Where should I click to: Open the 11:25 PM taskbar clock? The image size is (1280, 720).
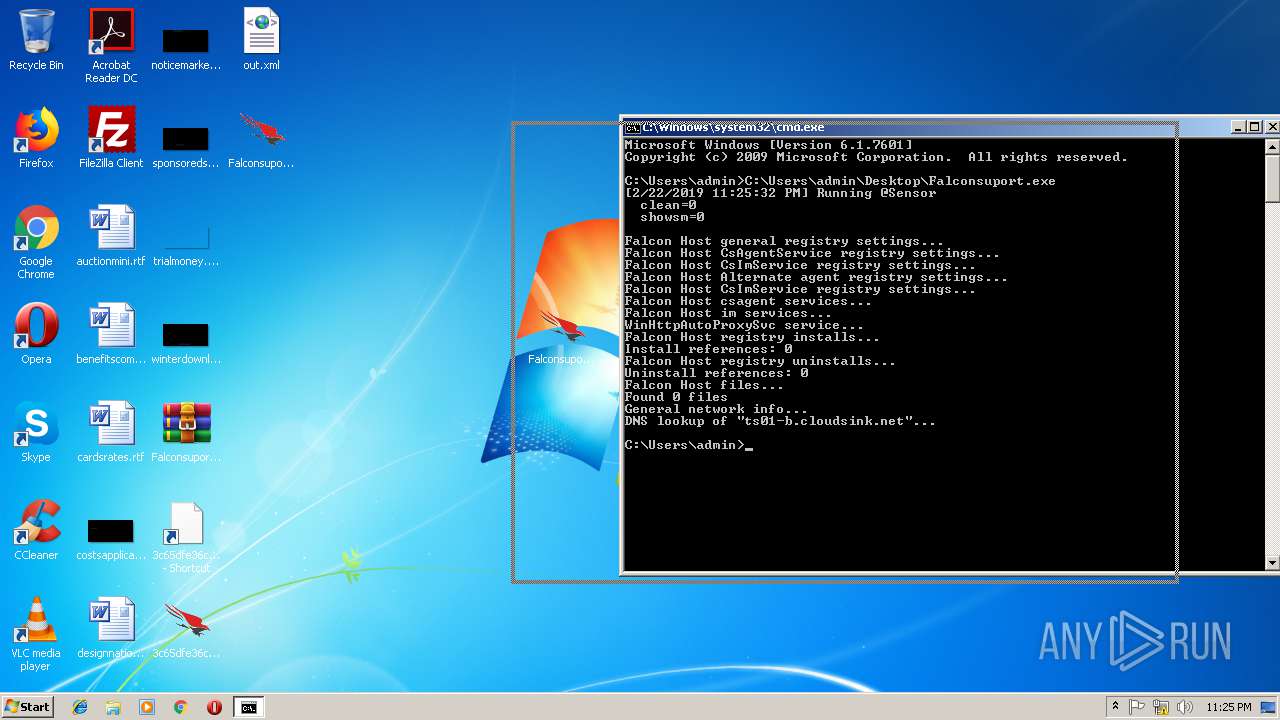coord(1229,707)
